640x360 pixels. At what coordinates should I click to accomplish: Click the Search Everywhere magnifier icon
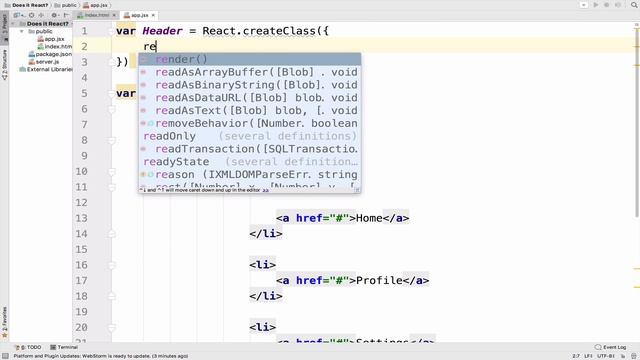click(x=634, y=5)
